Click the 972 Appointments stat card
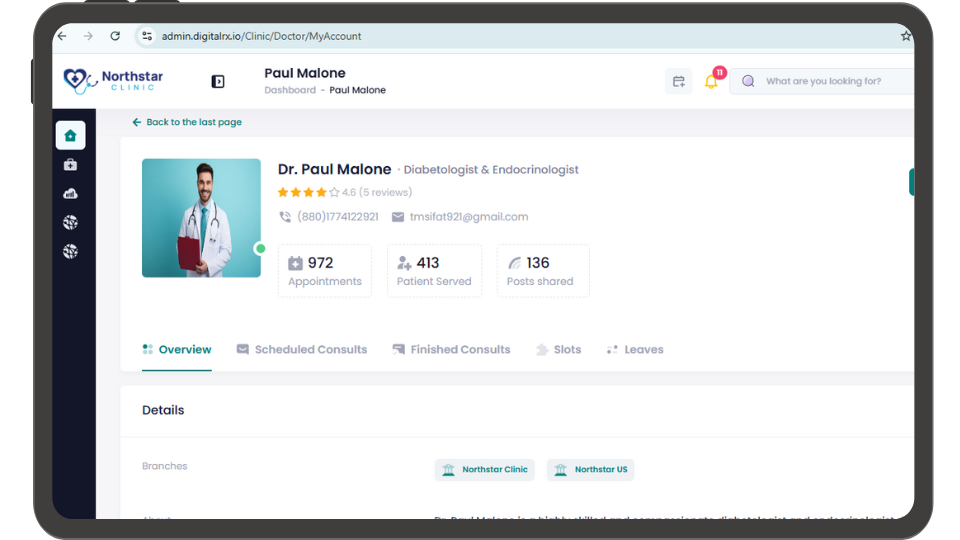Image resolution: width=960 pixels, height=540 pixels. 325,271
